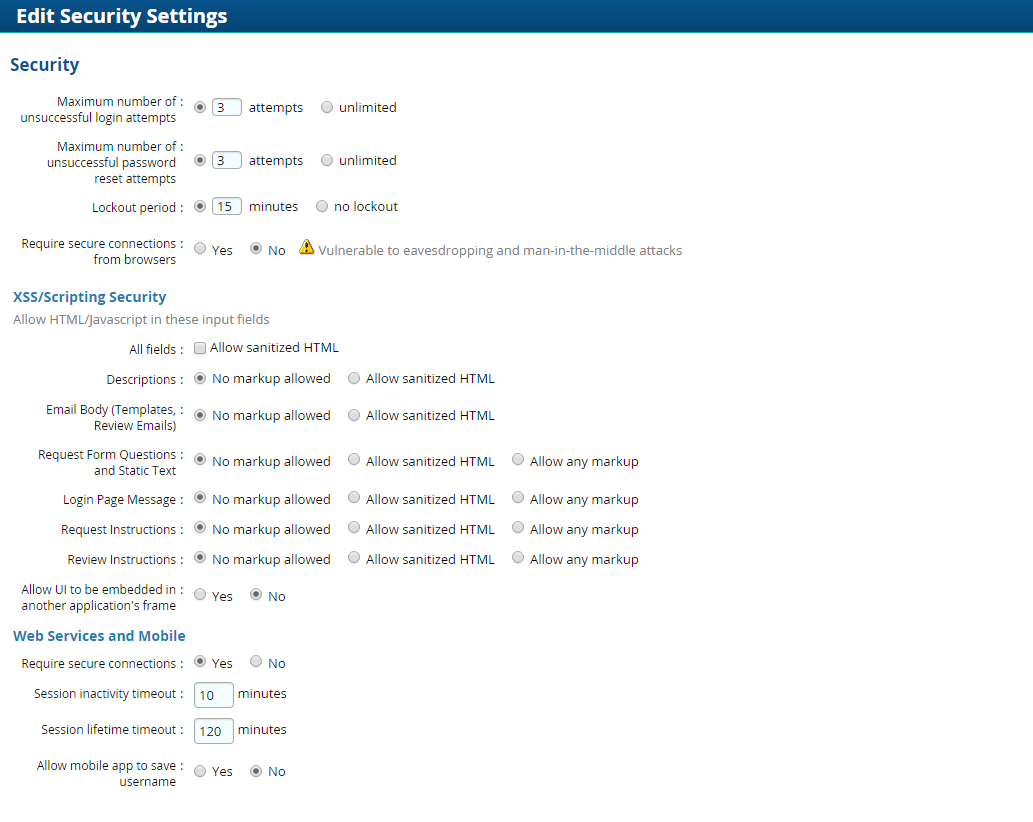This screenshot has width=1033, height=822.
Task: Select unlimited for password reset attempts
Action: click(x=327, y=160)
